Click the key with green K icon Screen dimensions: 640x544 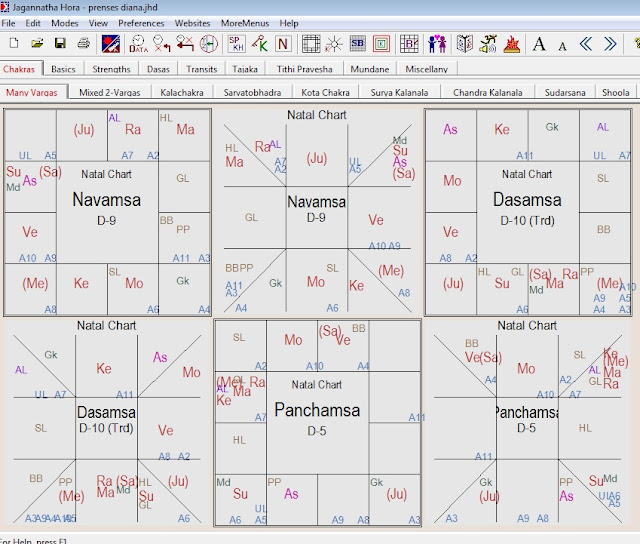tap(260, 44)
